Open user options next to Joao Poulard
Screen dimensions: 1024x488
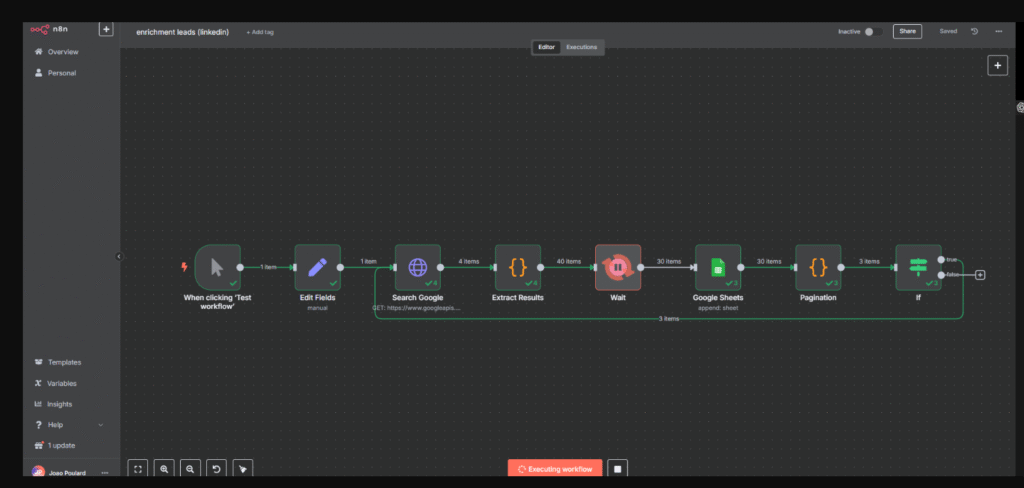tap(105, 472)
